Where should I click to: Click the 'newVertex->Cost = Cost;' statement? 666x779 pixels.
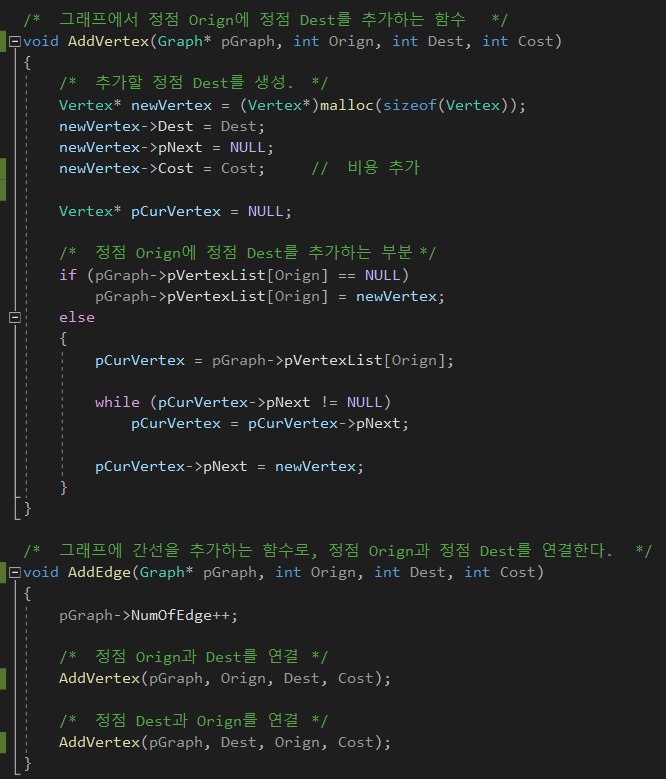pos(162,169)
